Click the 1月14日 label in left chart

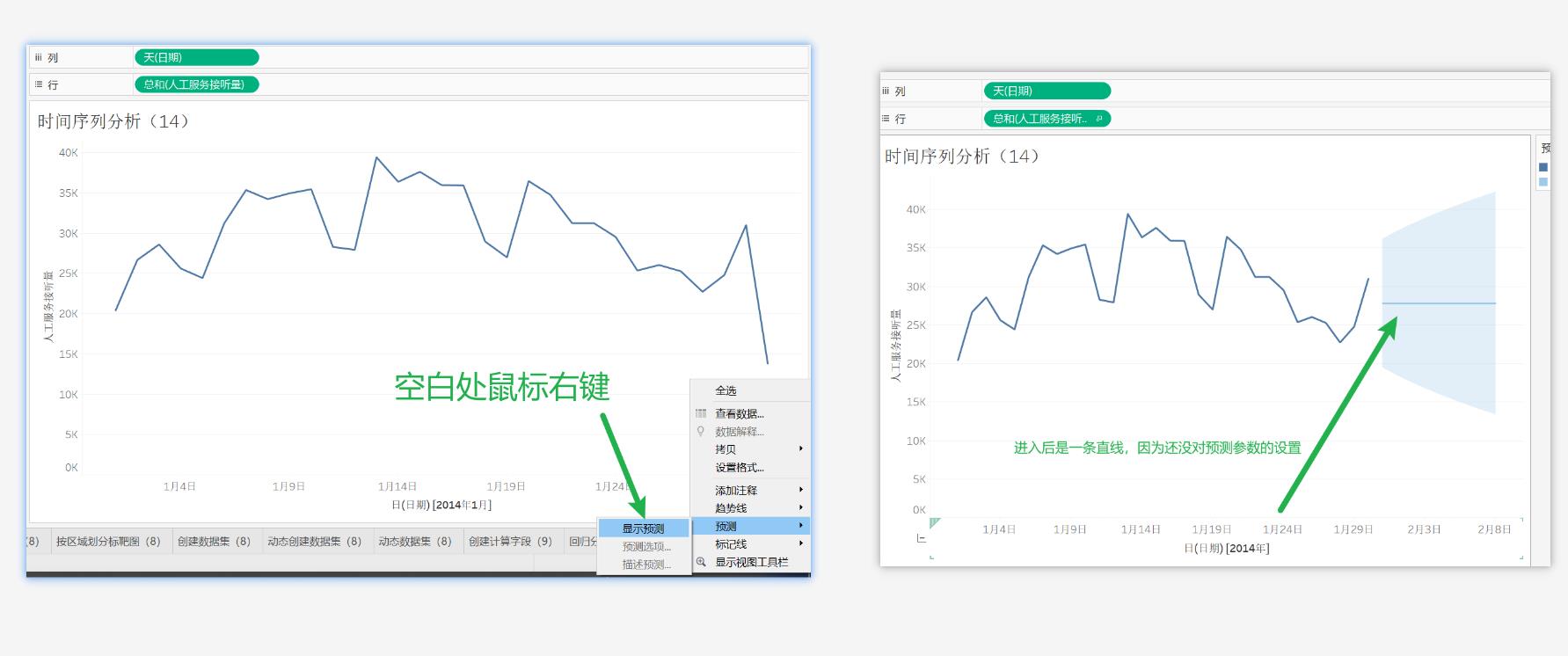pos(397,486)
